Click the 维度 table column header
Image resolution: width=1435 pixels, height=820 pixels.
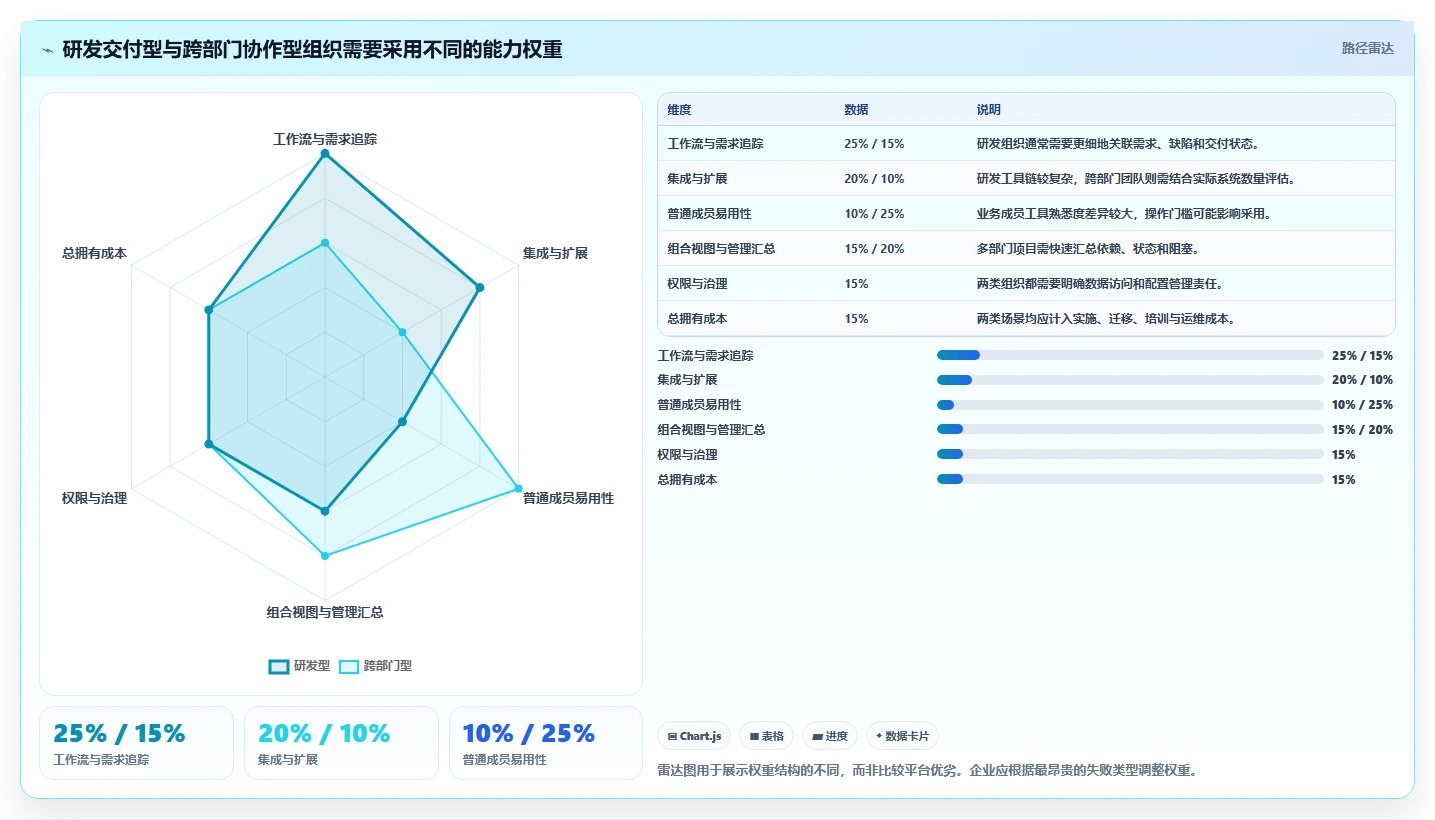click(679, 109)
